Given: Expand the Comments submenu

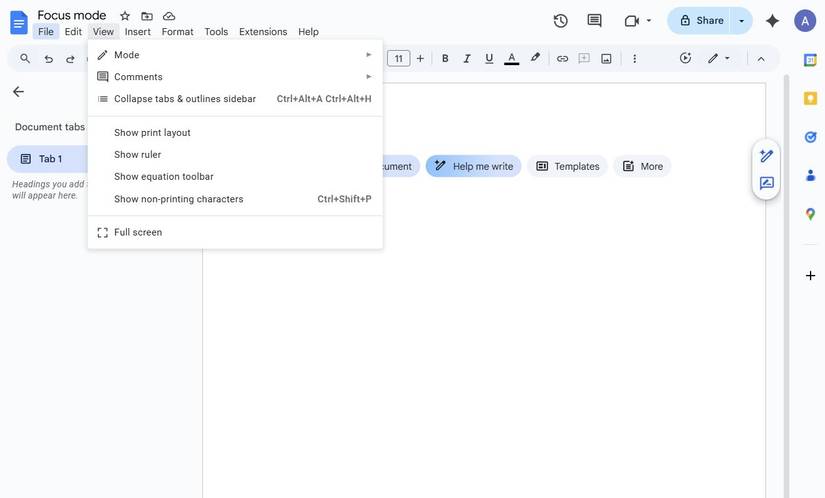Looking at the screenshot, I should pos(235,77).
